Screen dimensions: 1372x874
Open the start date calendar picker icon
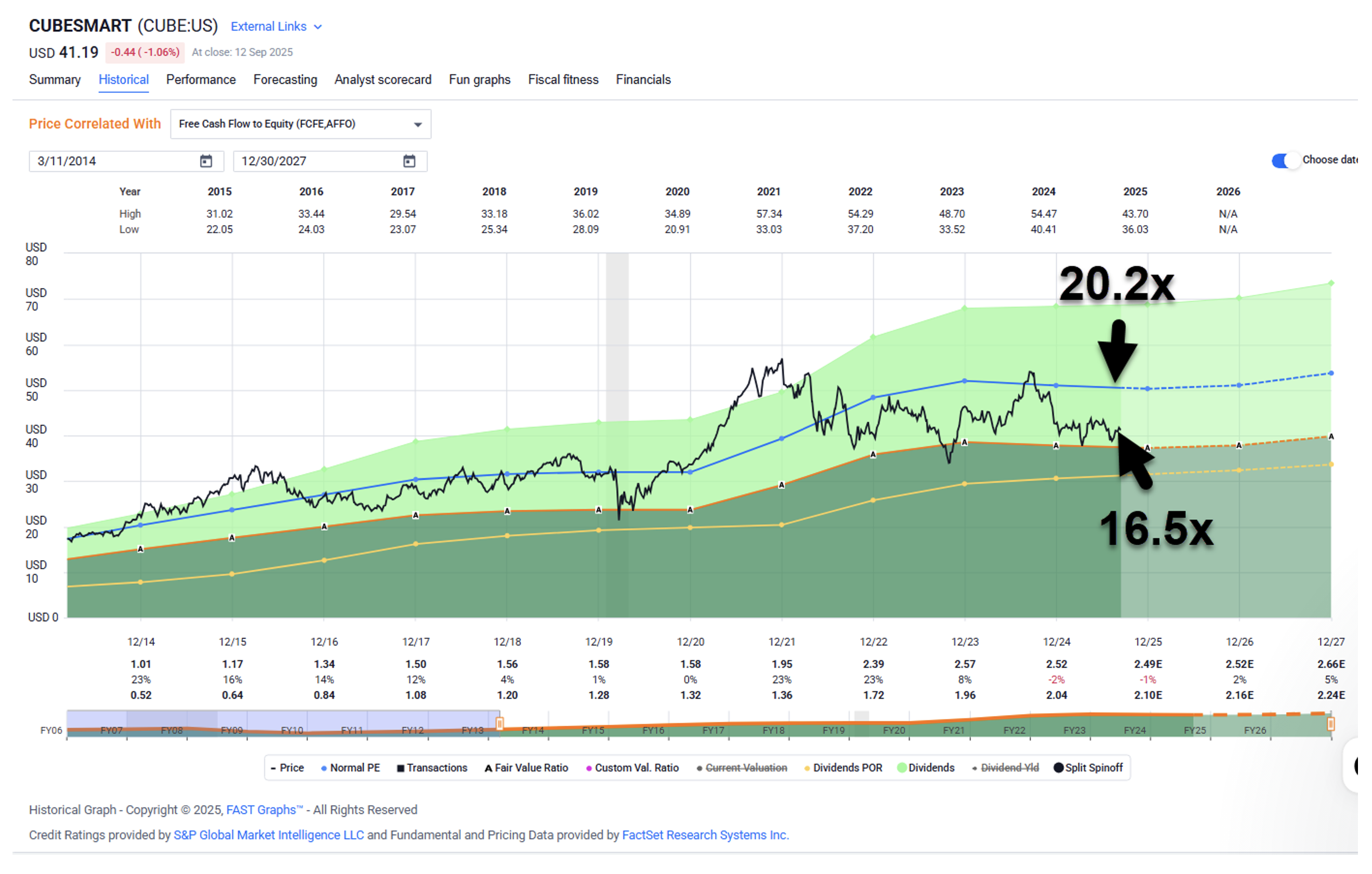(x=206, y=161)
